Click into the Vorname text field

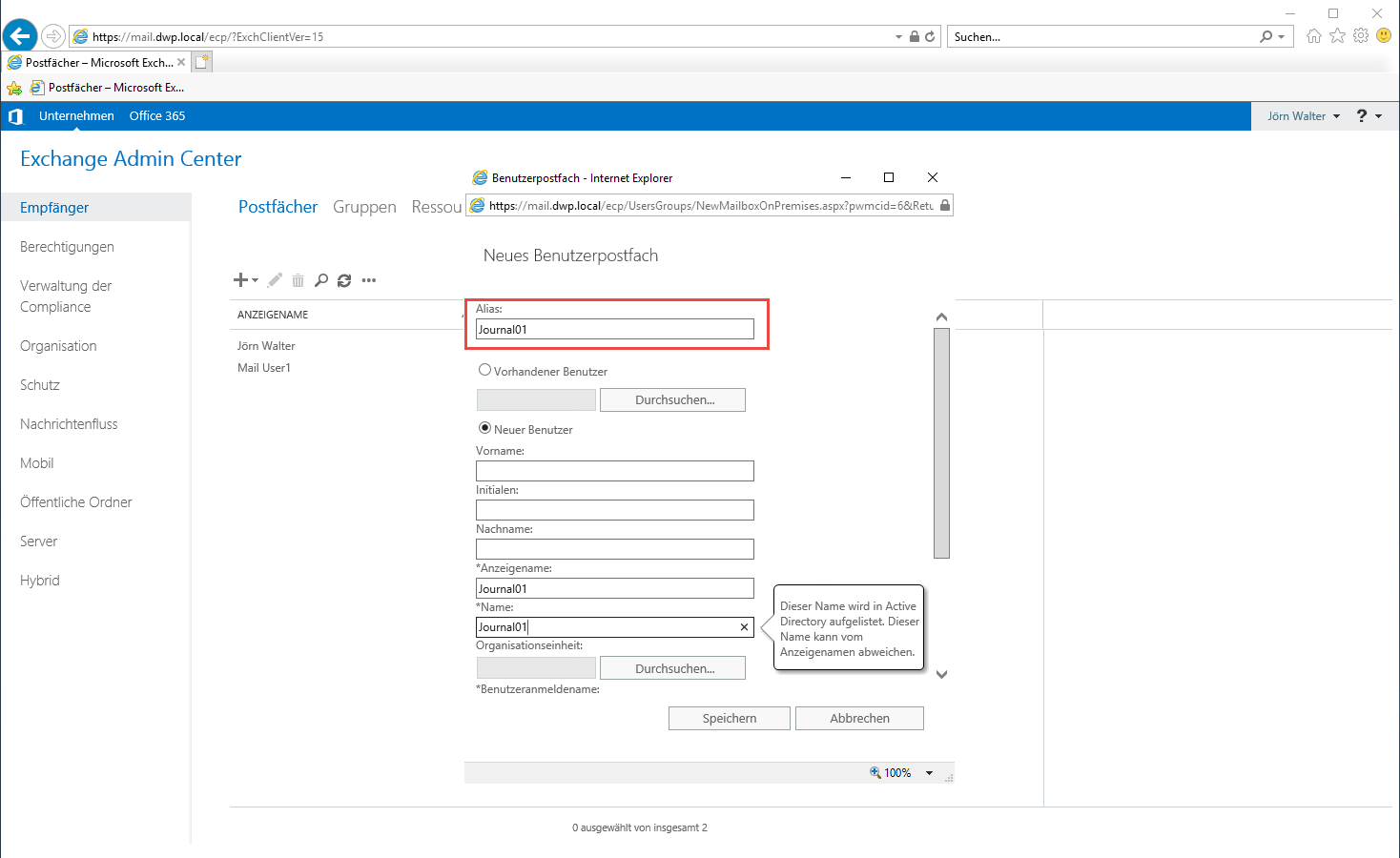pyautogui.click(x=614, y=471)
